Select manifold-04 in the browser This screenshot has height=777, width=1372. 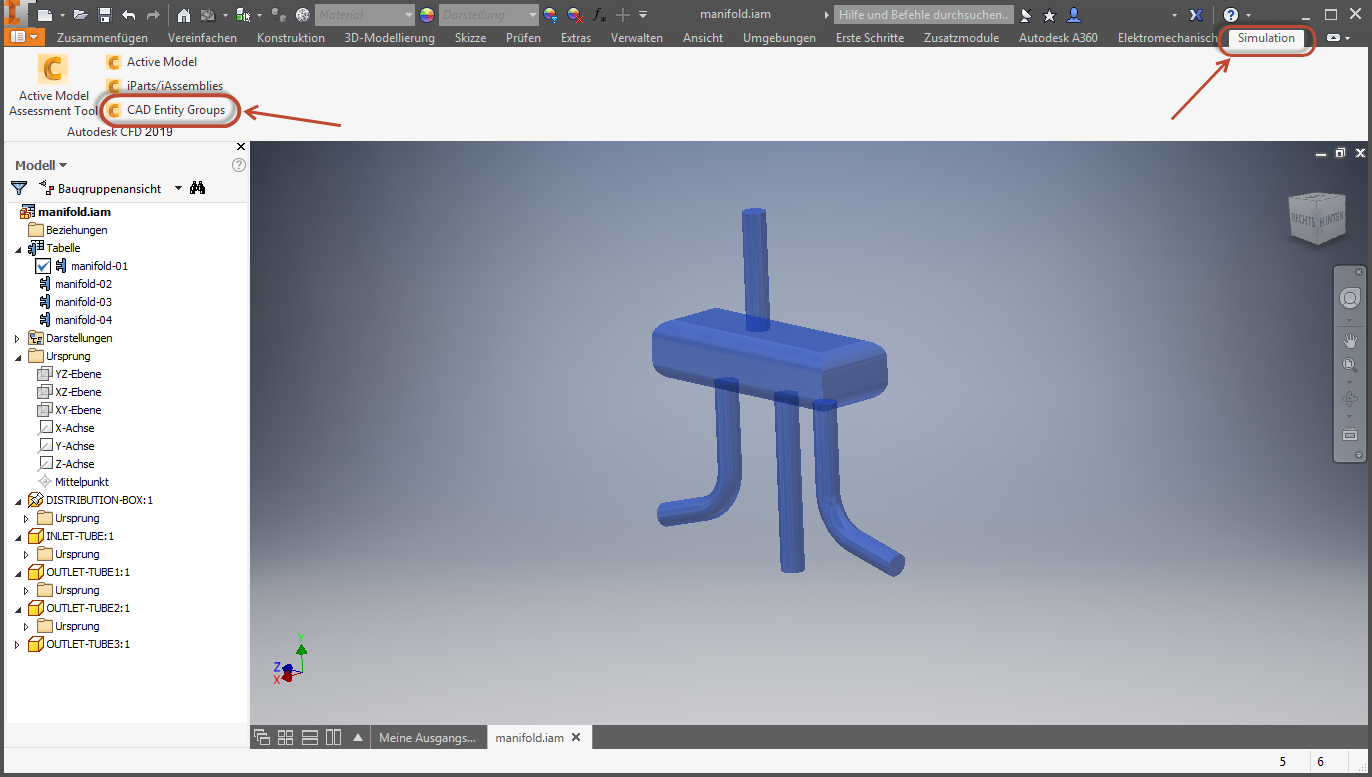click(83, 320)
